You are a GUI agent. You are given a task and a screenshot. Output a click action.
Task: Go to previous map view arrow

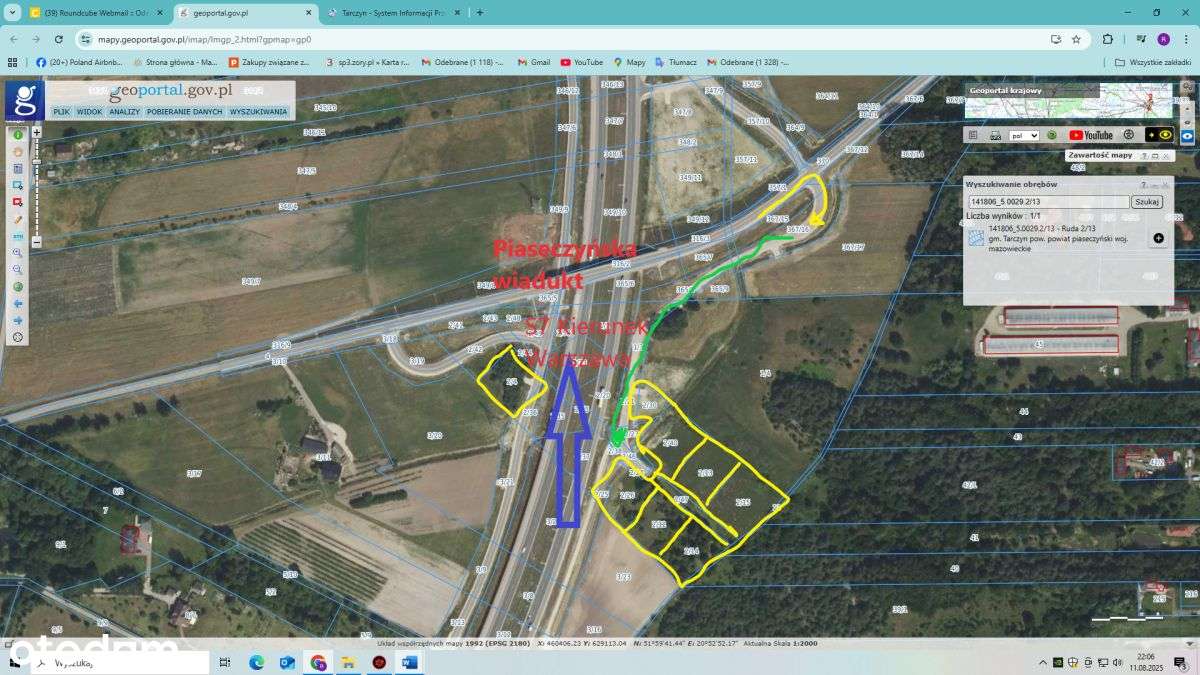[18, 303]
